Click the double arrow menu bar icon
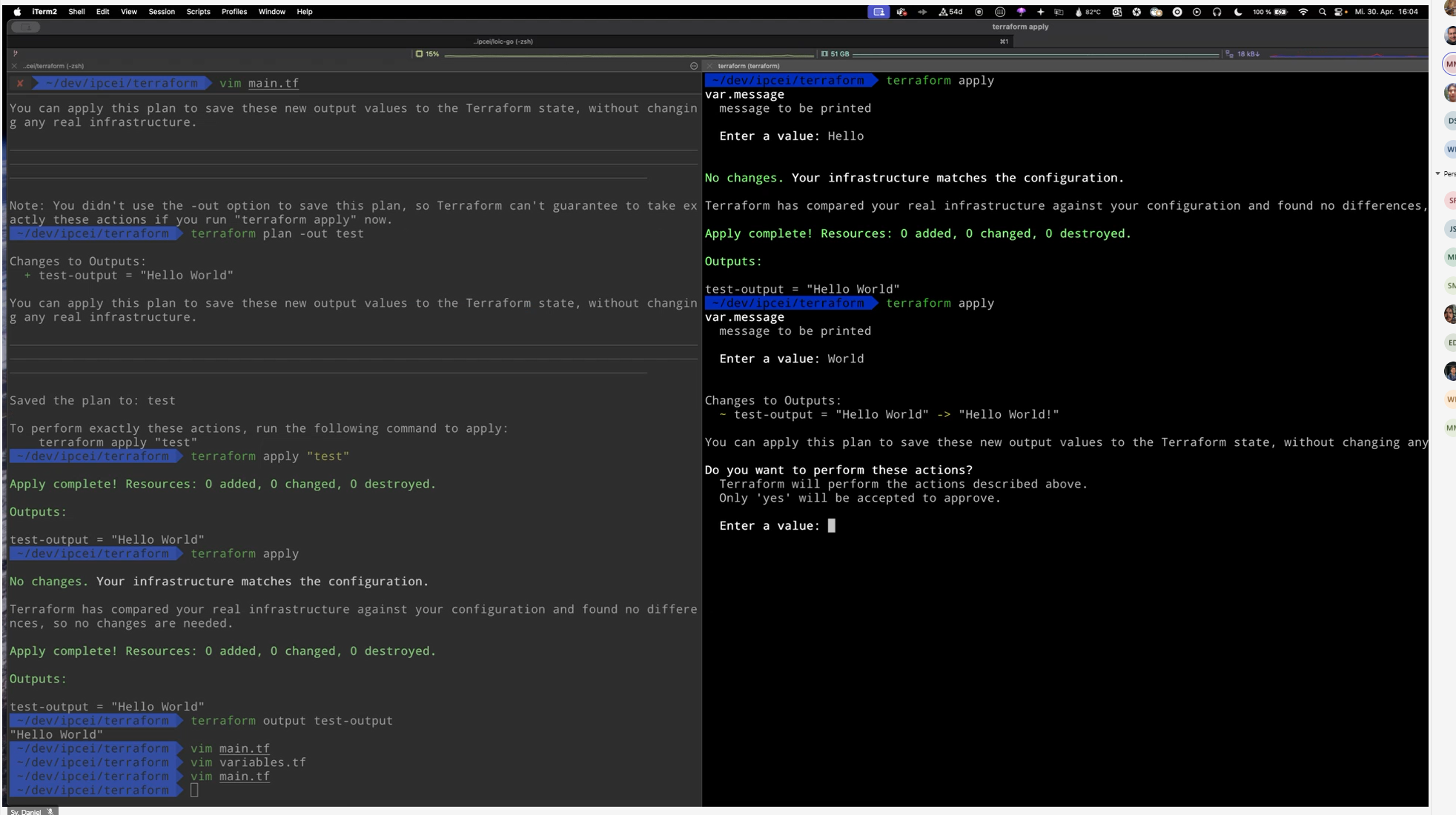Image resolution: width=1456 pixels, height=815 pixels. point(922,12)
